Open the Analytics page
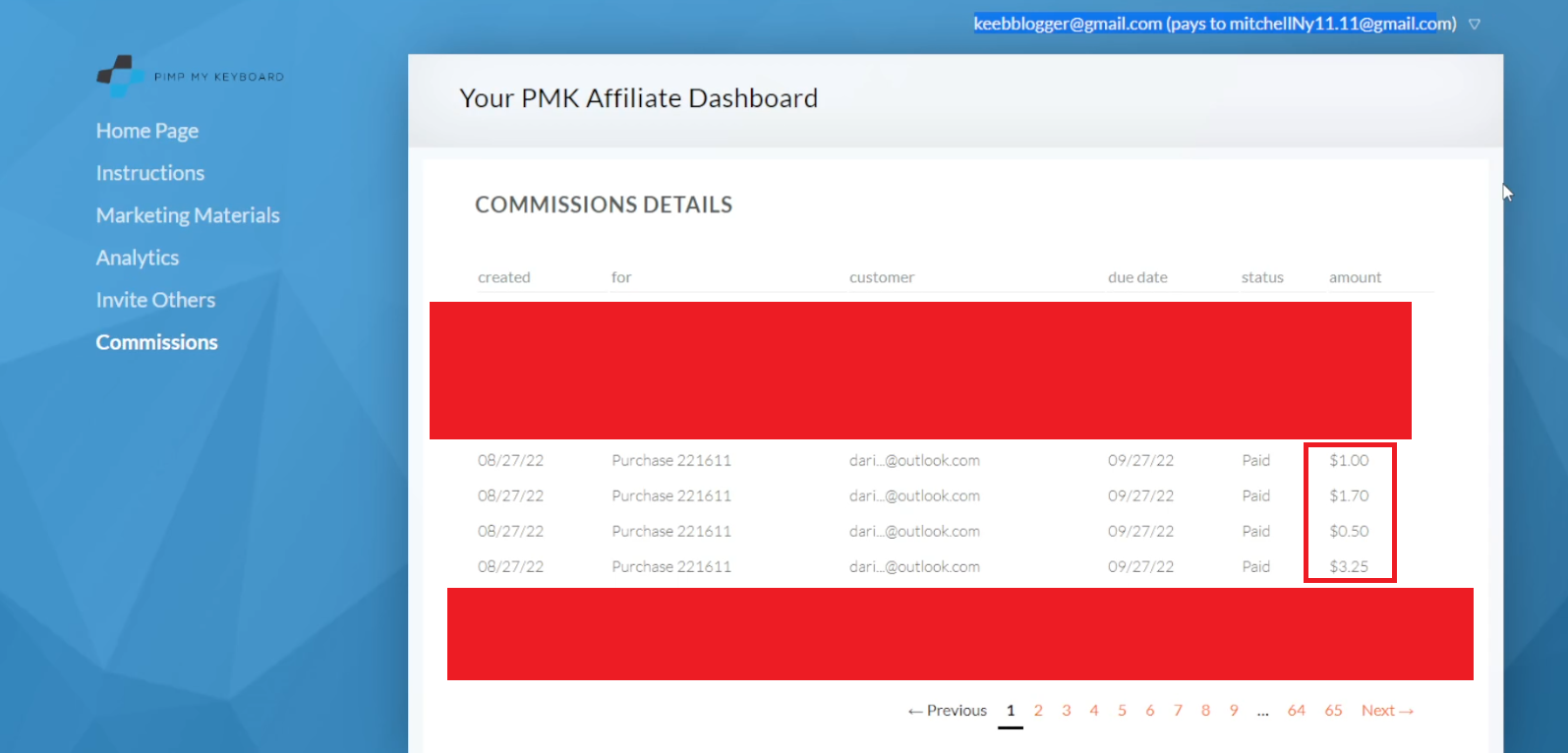This screenshot has height=753, width=1568. 138,258
